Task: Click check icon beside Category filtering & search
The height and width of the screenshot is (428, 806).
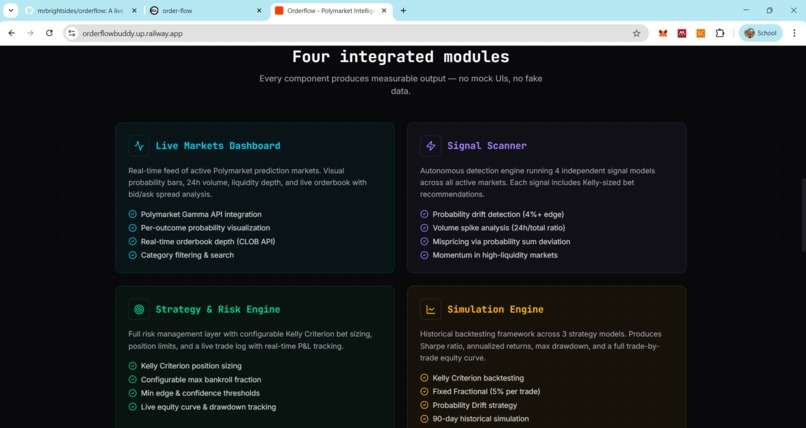Action: point(133,255)
